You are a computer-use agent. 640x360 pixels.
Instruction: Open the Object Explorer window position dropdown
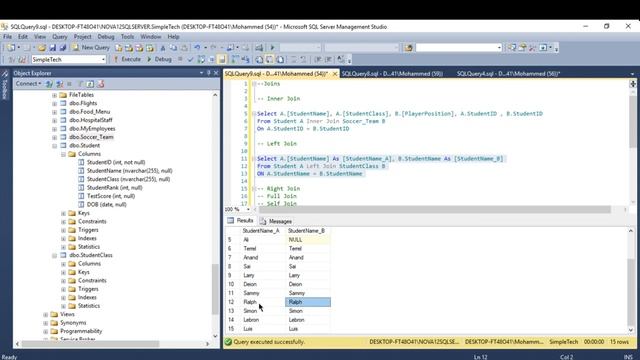tap(201, 73)
